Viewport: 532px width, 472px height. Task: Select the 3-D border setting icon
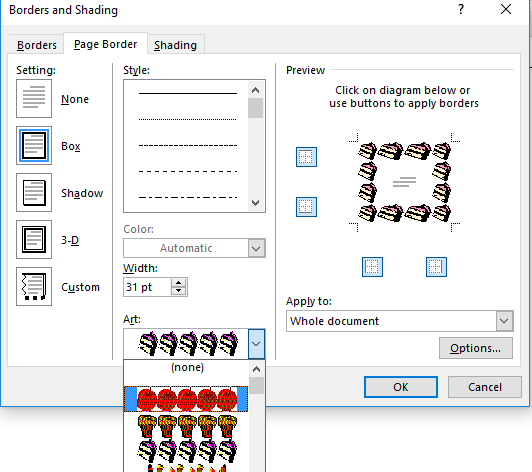[34, 239]
